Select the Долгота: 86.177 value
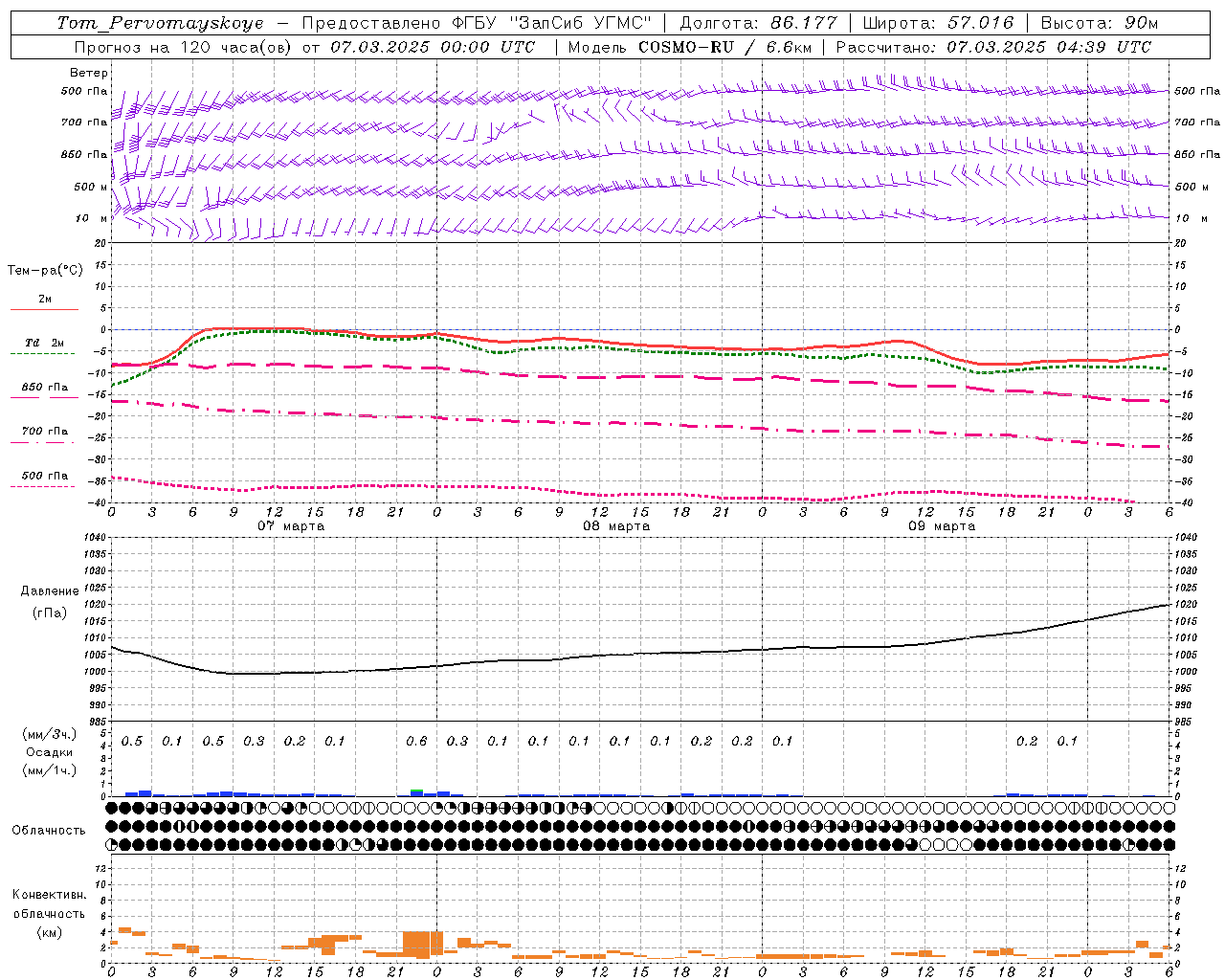The width and height of the screenshot is (1225, 980). point(758,23)
